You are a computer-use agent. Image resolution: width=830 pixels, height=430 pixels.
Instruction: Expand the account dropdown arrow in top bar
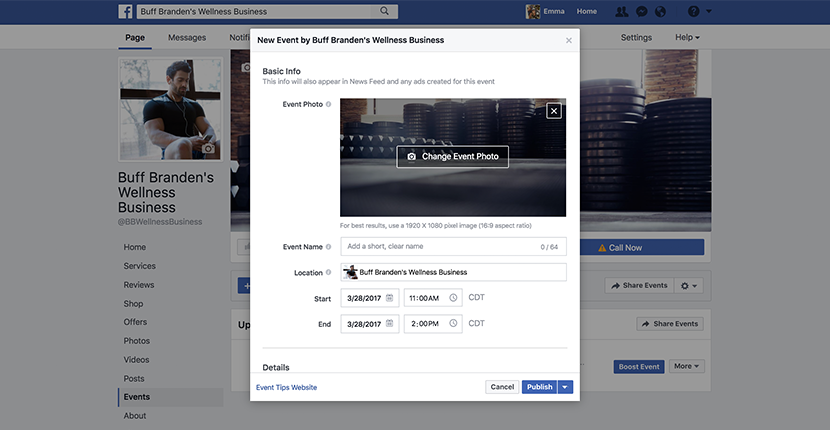[709, 11]
